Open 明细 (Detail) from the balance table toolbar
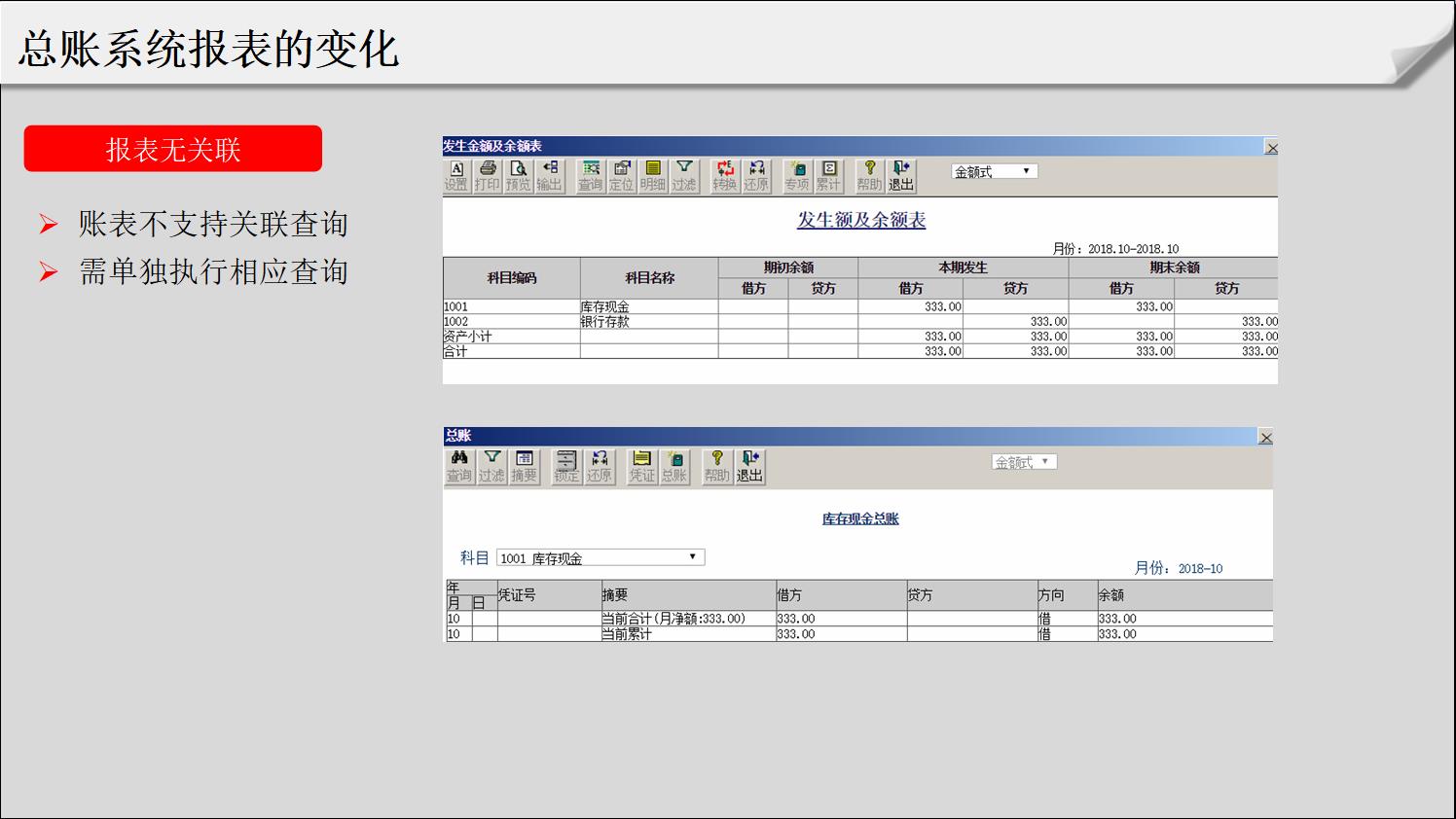Viewport: 1456px width, 819px height. click(652, 176)
